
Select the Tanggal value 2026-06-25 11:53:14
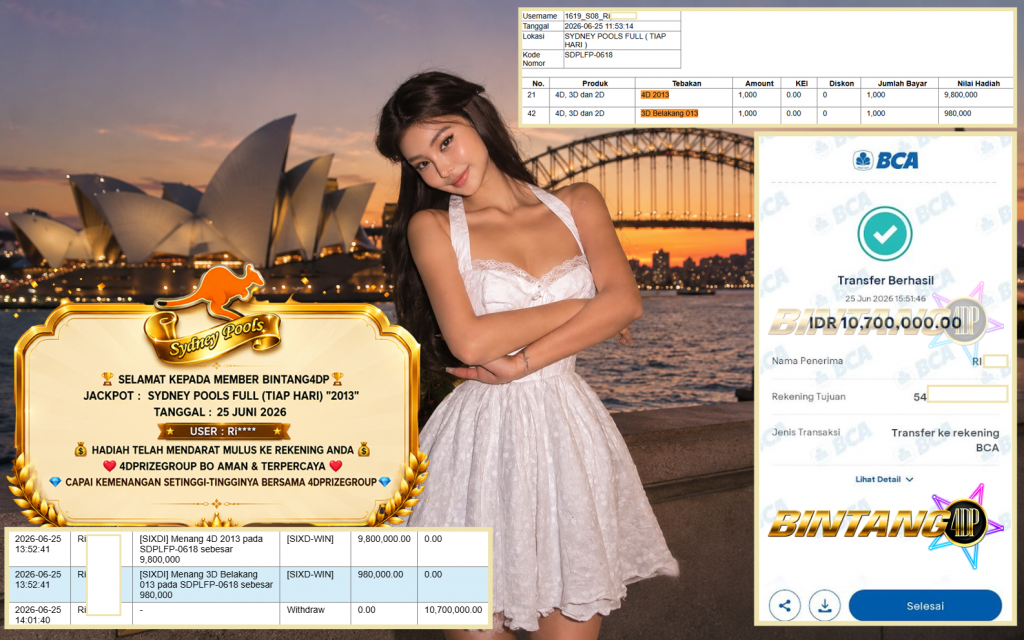599,26
